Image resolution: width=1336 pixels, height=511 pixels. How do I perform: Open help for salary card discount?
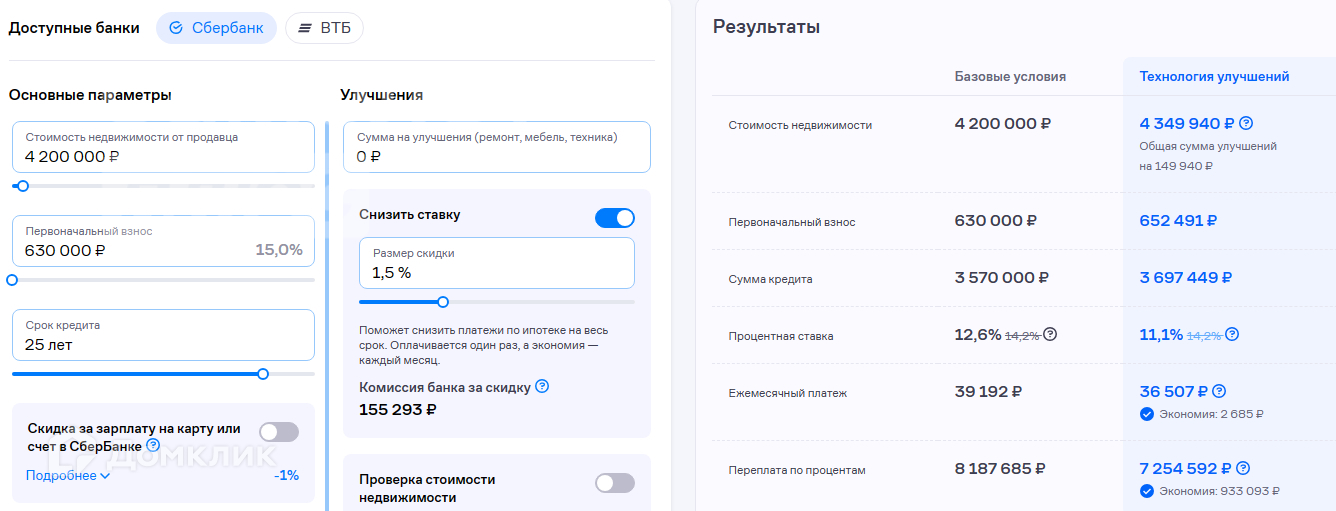click(153, 445)
